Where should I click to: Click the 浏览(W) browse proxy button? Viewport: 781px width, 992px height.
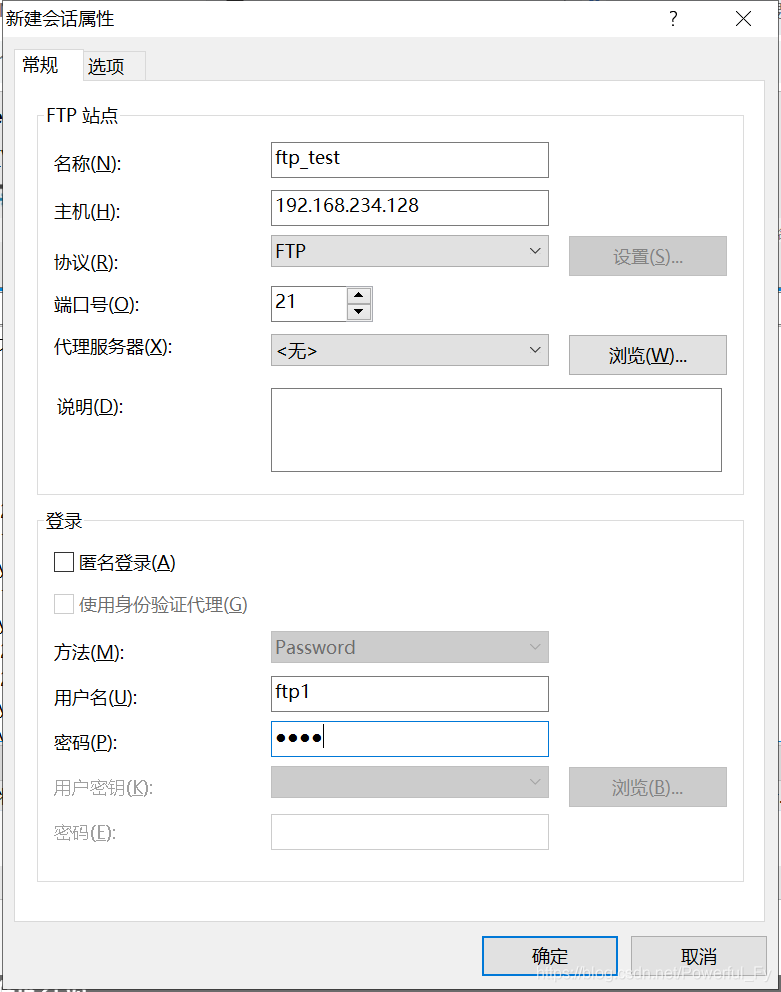pos(647,355)
